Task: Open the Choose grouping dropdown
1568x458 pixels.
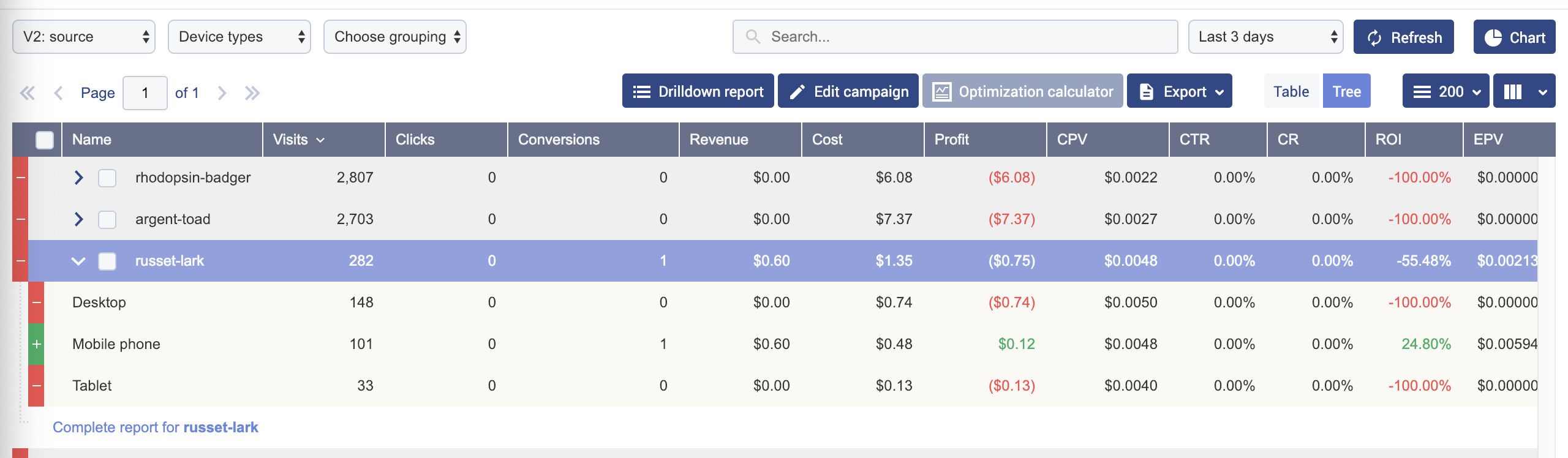Action: [394, 37]
